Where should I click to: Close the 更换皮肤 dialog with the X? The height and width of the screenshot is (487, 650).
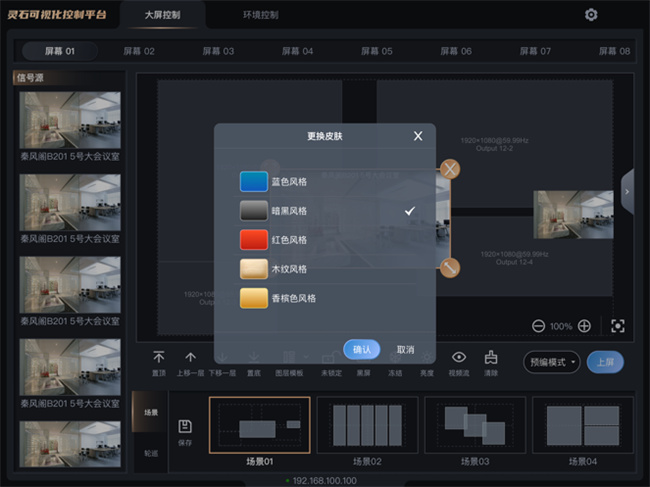coord(418,136)
